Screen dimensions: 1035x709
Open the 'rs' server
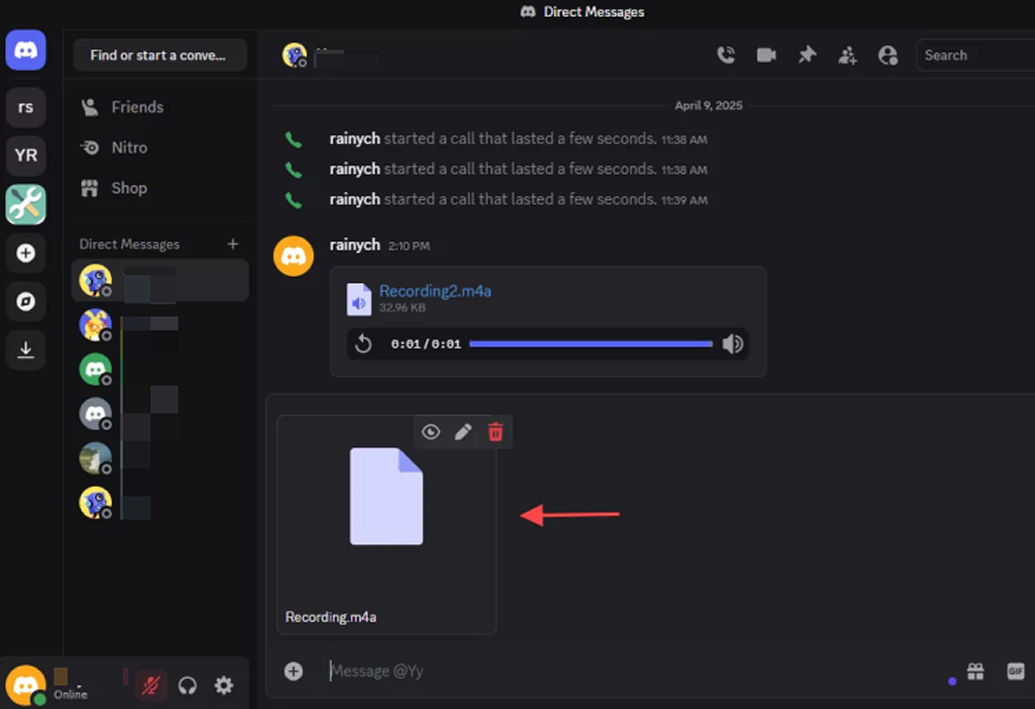pyautogui.click(x=26, y=107)
